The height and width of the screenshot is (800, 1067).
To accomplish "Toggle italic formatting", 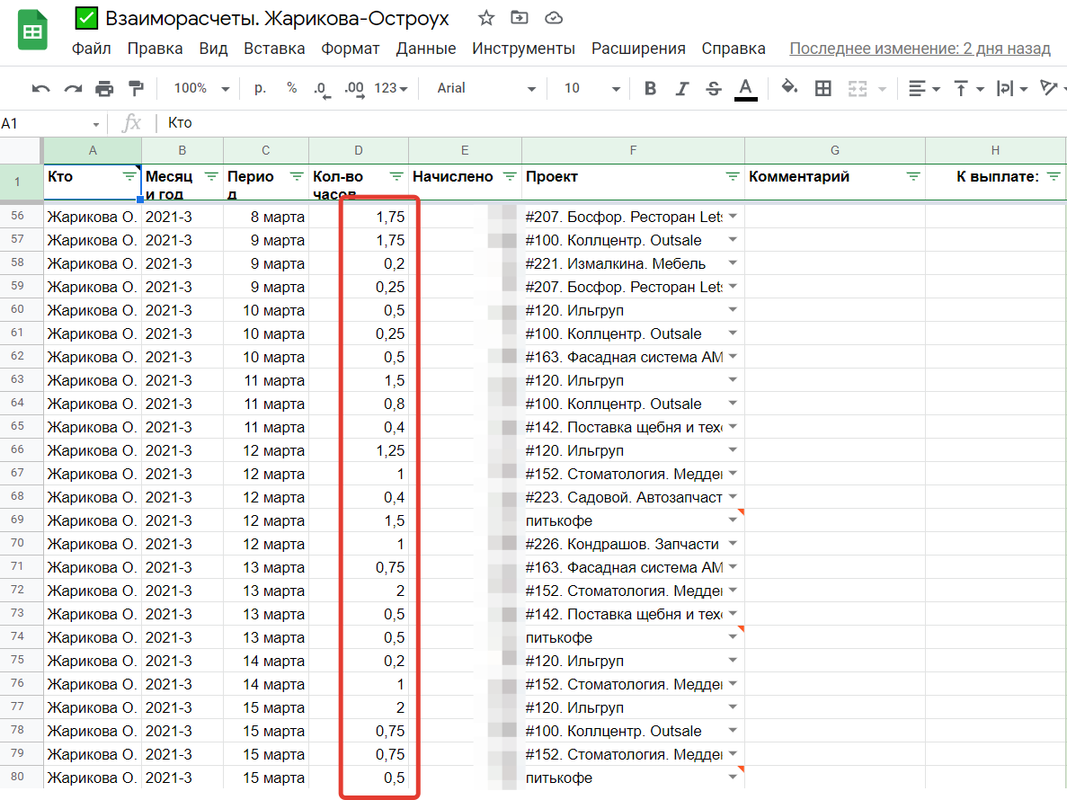I will (682, 88).
